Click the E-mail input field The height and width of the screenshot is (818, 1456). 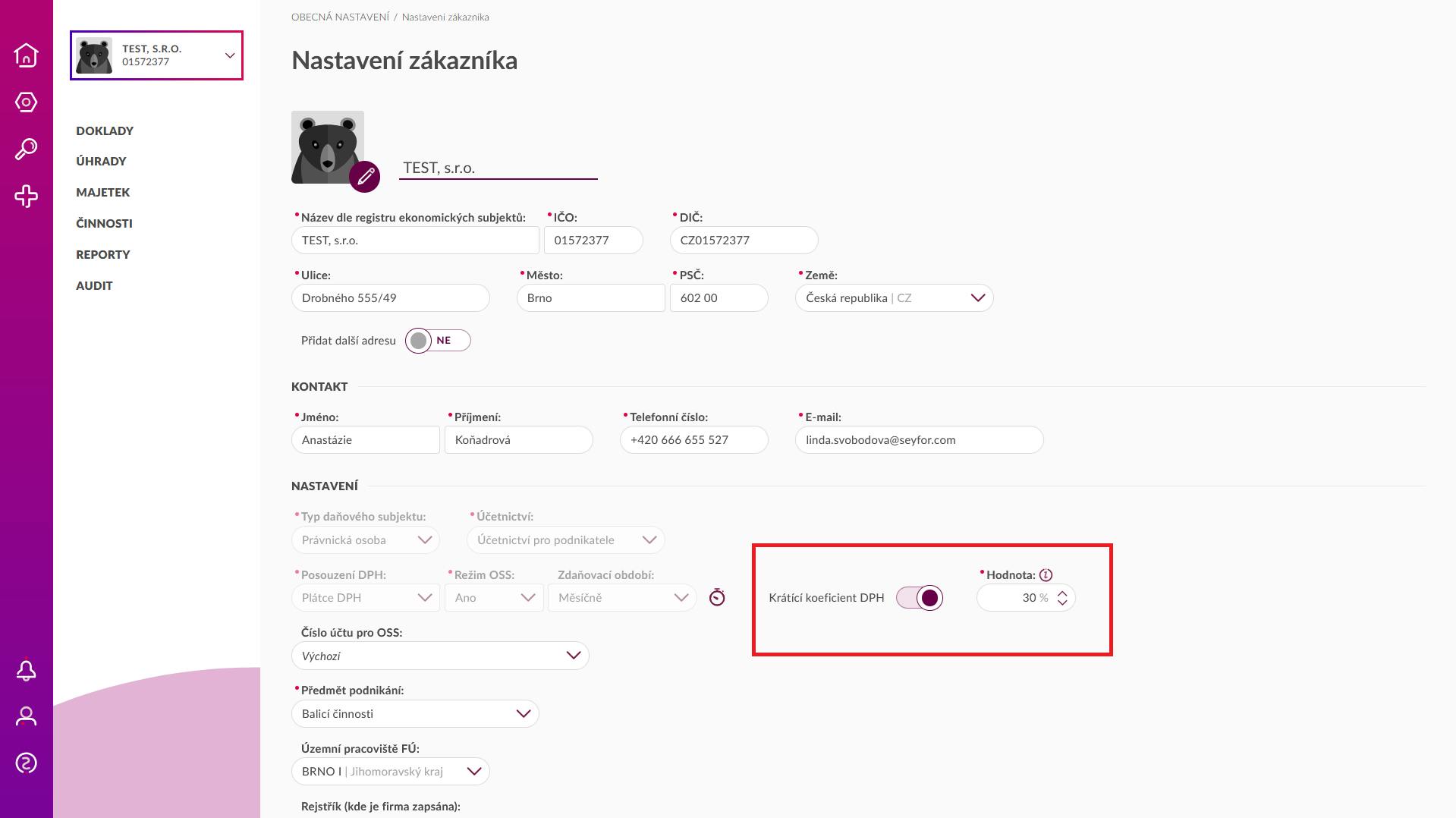[x=918, y=440]
